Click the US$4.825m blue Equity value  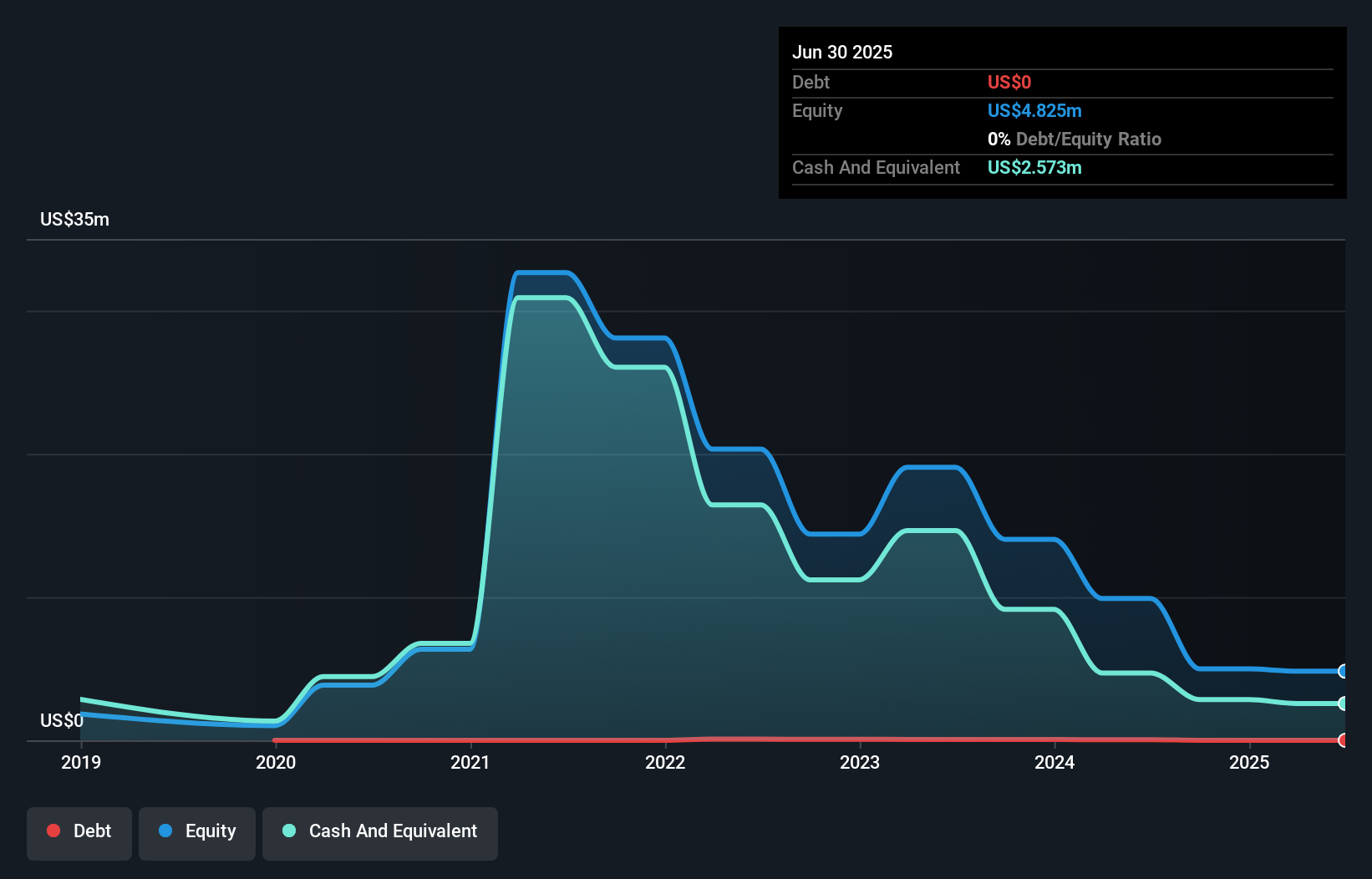click(x=1034, y=110)
